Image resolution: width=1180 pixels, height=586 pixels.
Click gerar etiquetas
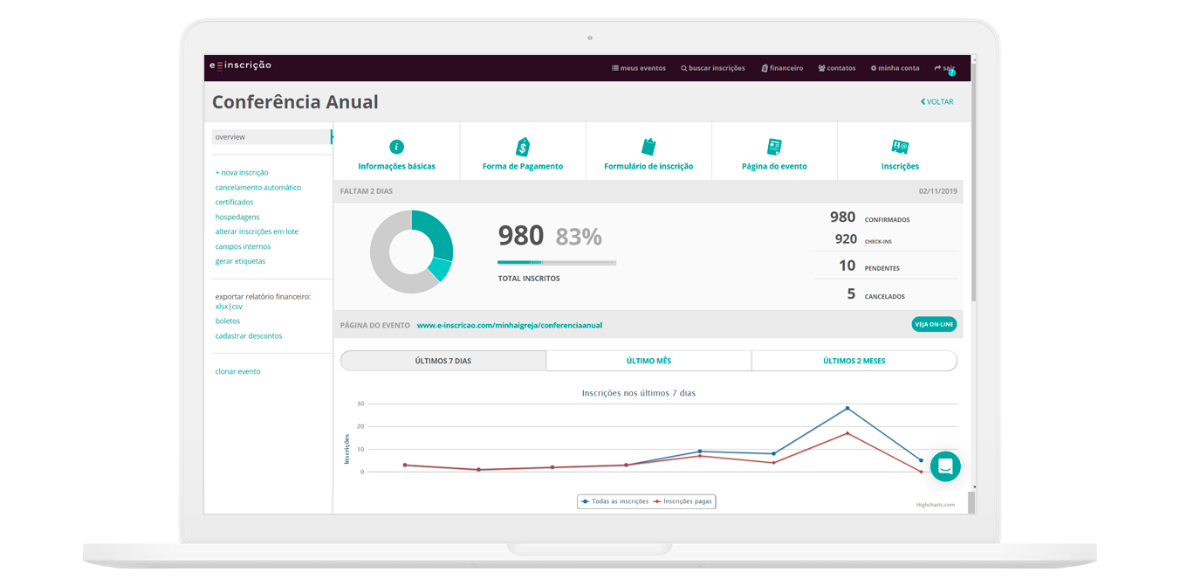tap(240, 261)
